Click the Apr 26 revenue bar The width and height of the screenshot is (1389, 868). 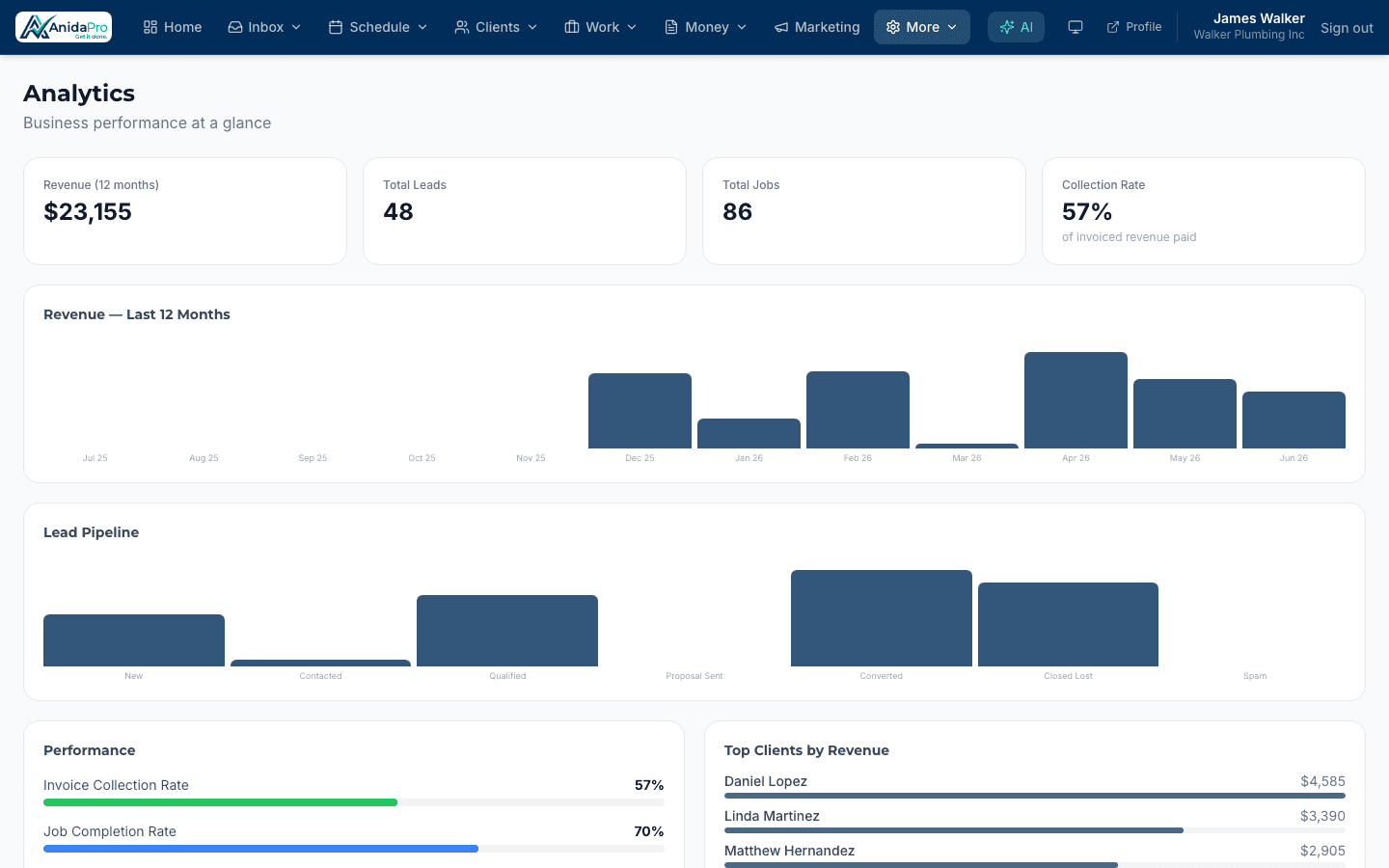click(1076, 400)
